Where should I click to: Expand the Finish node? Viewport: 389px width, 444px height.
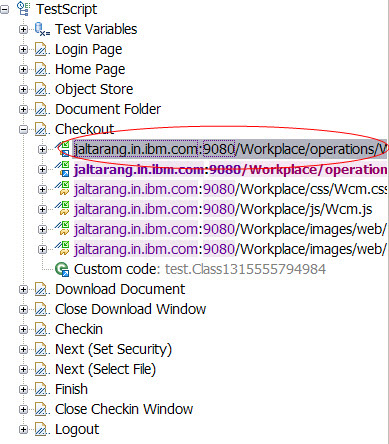point(23,390)
